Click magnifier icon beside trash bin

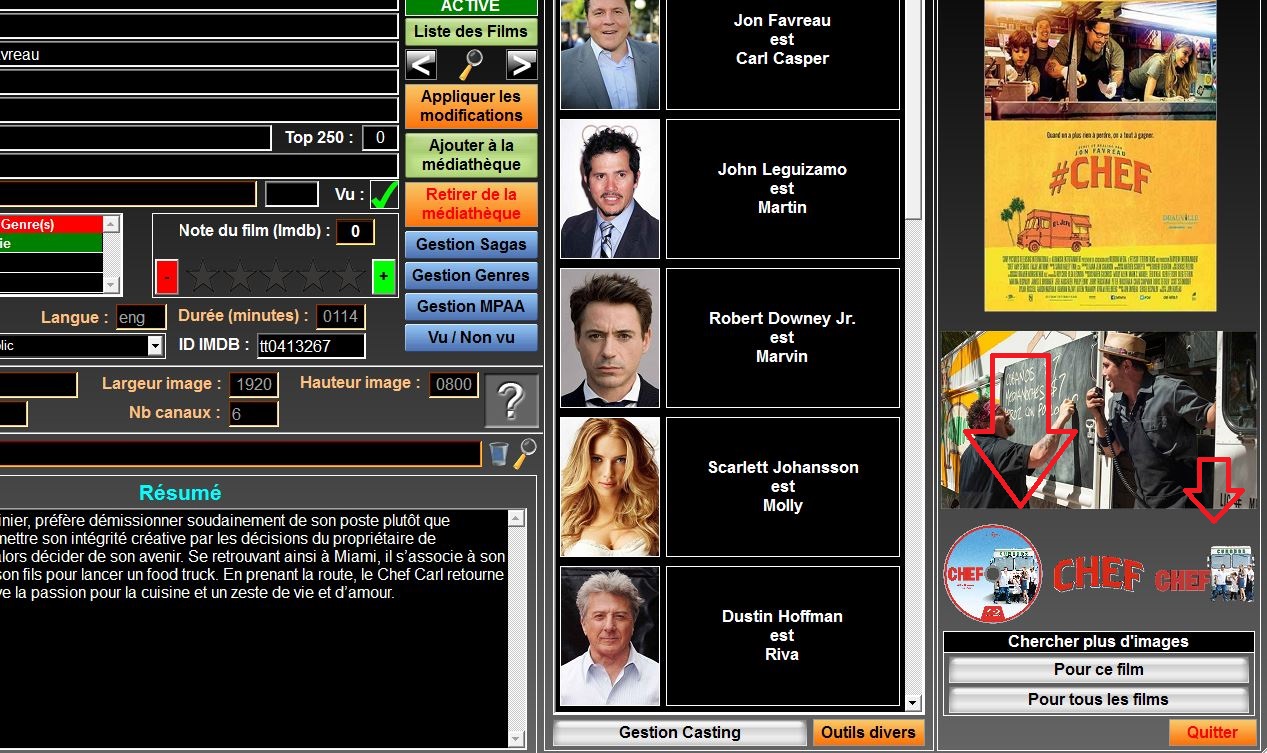[525, 453]
